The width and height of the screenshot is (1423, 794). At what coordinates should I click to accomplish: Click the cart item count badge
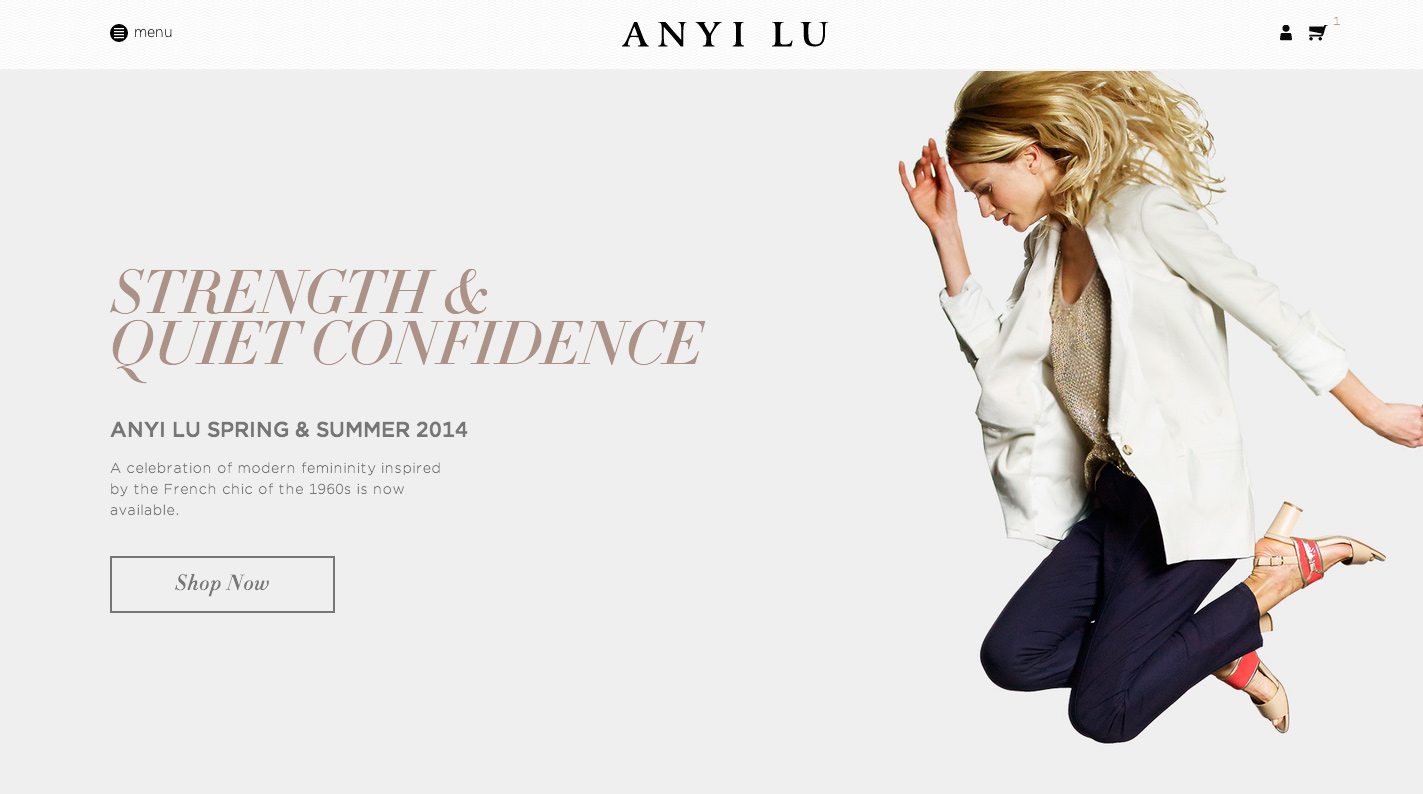point(1336,21)
